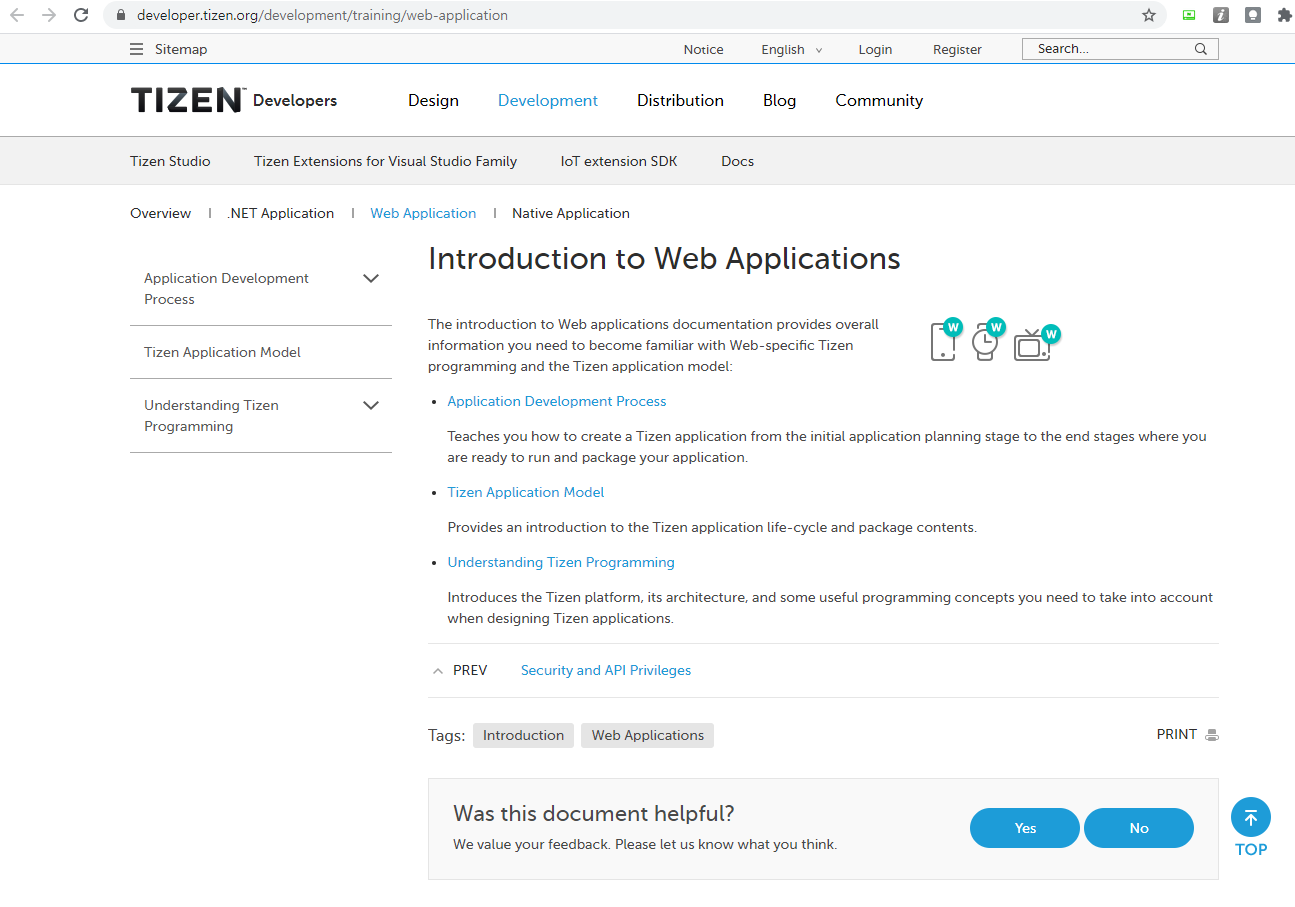Reload the page with refresh icon

click(x=82, y=15)
